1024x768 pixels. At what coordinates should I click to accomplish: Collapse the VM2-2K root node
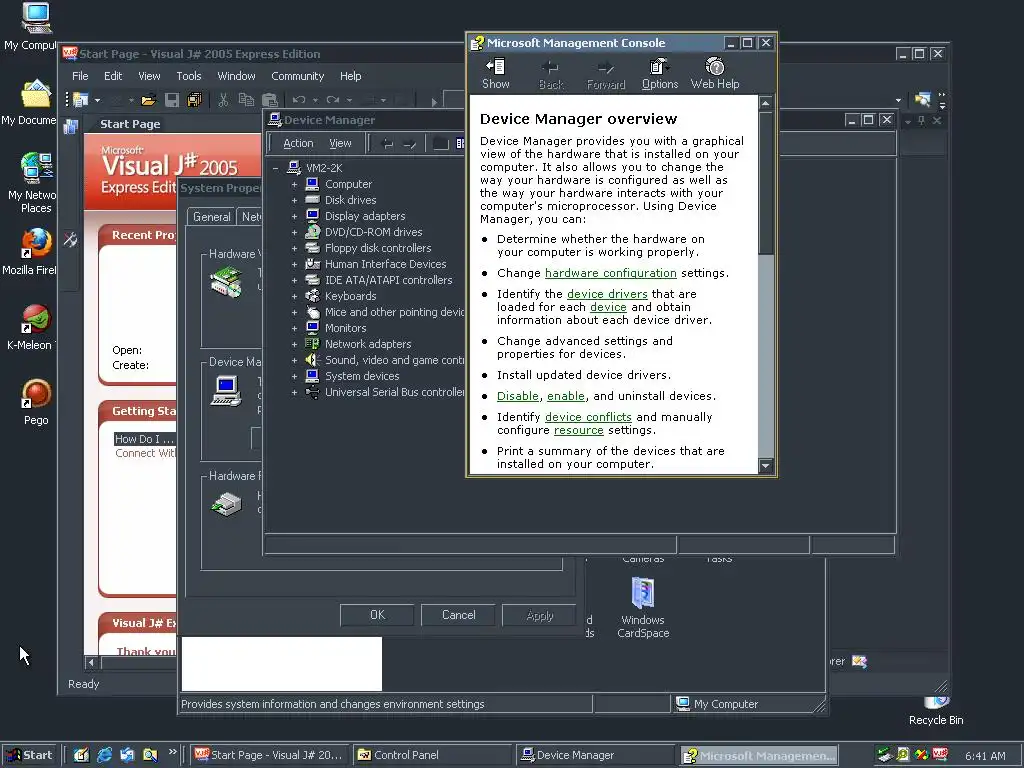pos(276,168)
